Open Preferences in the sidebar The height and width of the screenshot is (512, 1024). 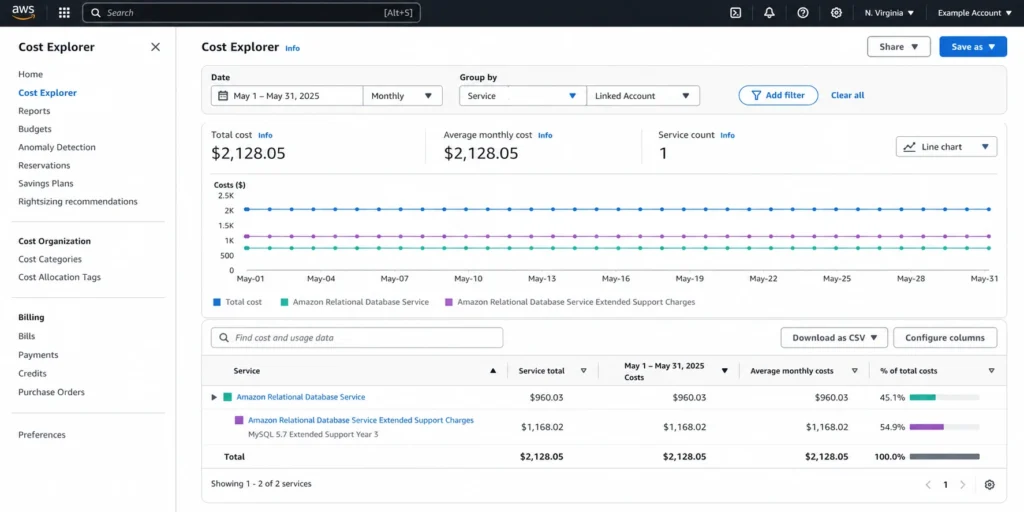pos(42,435)
